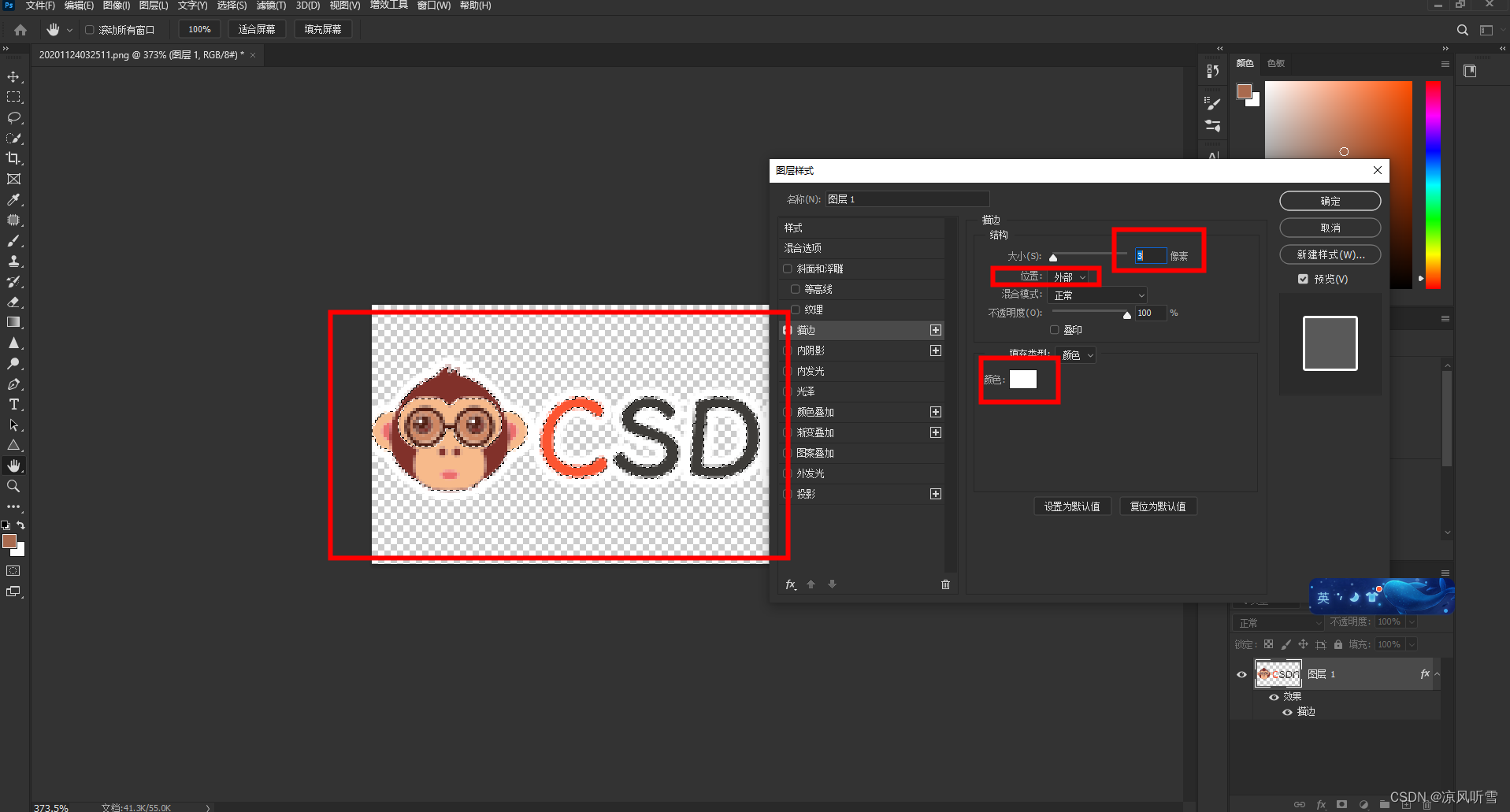The image size is (1510, 812).
Task: Enable 等高线 checkbox
Action: (795, 289)
